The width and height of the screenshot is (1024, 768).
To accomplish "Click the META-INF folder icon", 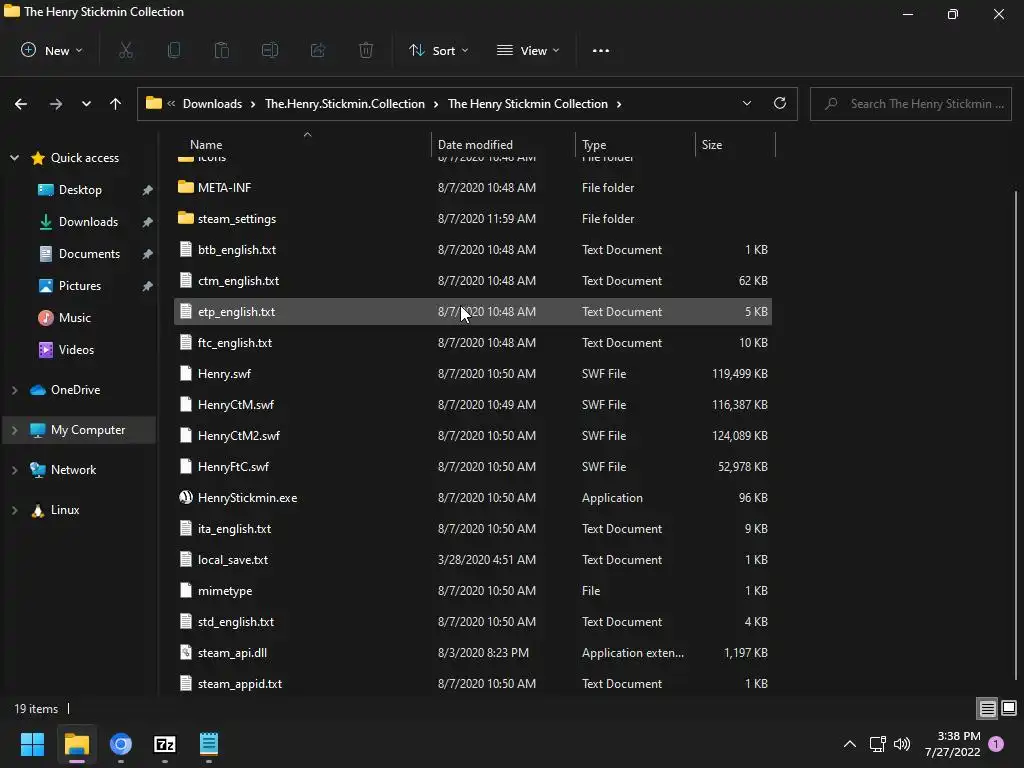I will 186,187.
